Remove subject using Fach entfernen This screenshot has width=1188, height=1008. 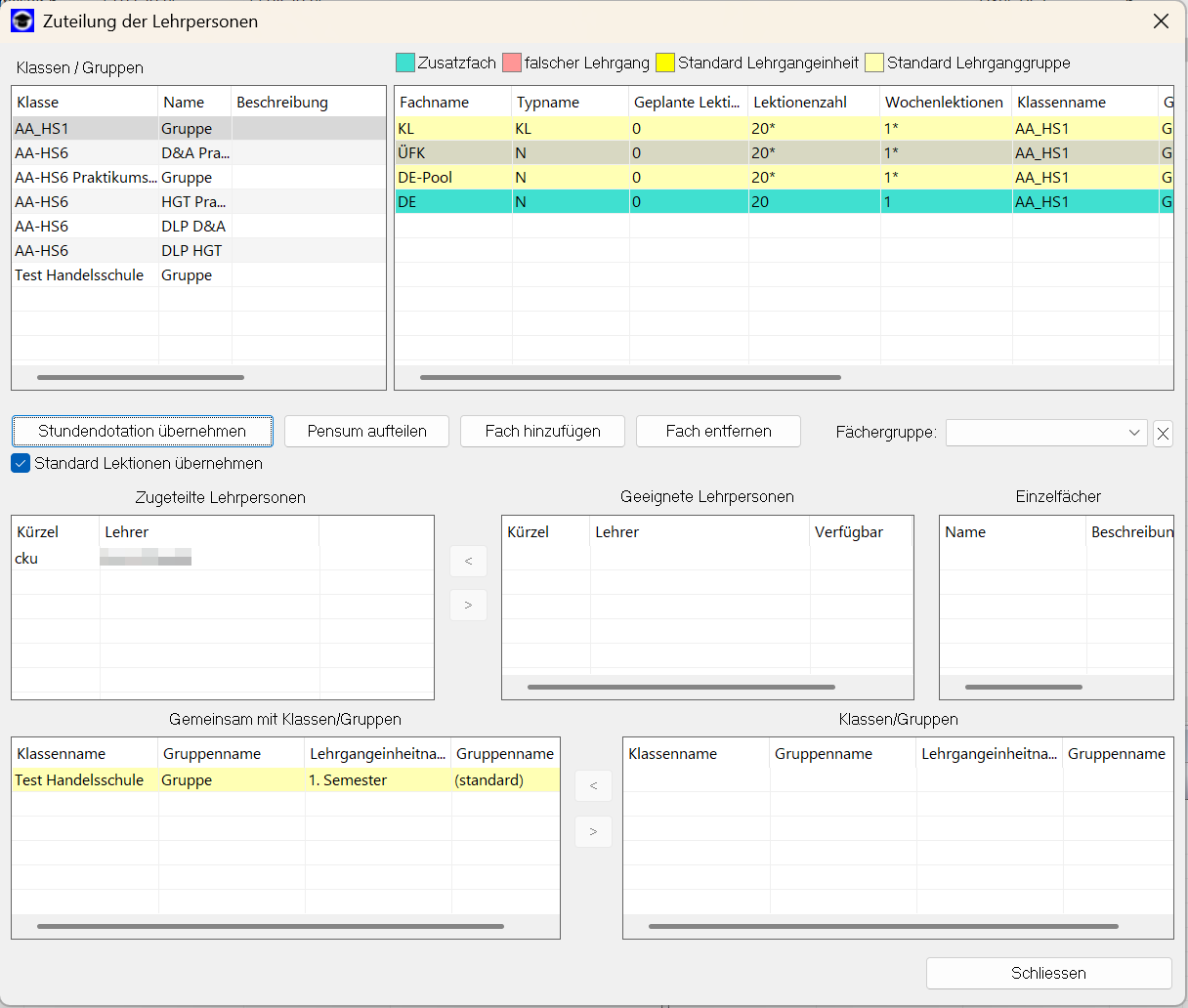tap(718, 431)
